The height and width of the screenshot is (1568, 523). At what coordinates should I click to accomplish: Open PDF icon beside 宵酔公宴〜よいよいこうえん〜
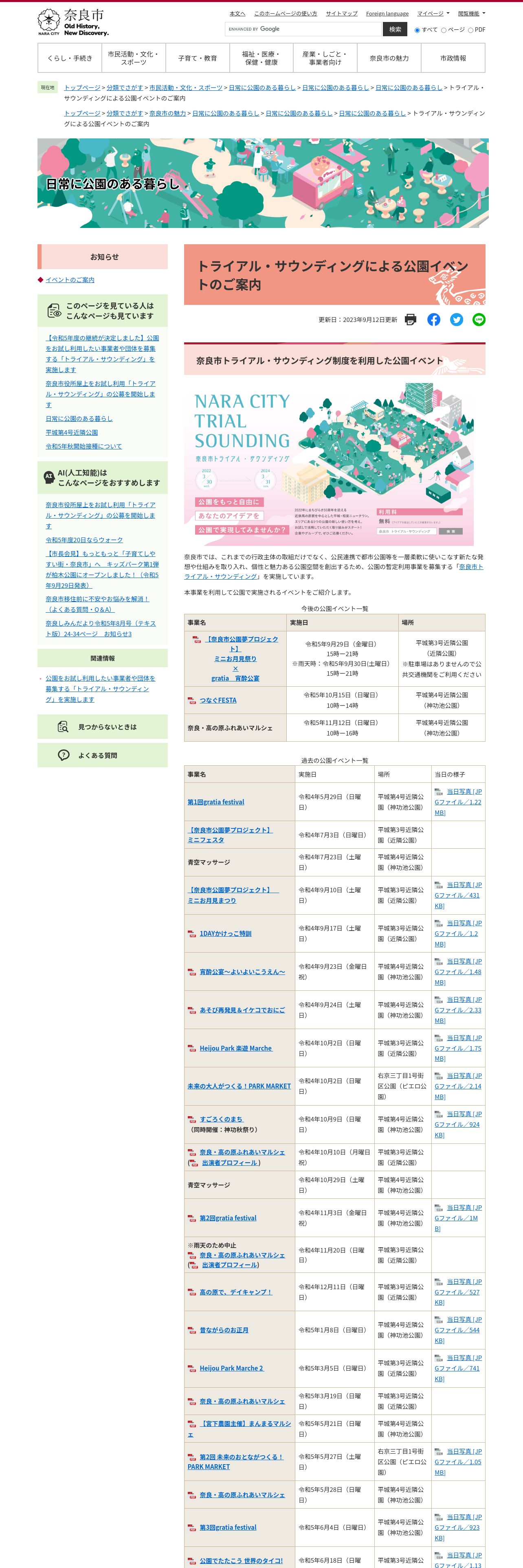pyautogui.click(x=192, y=972)
